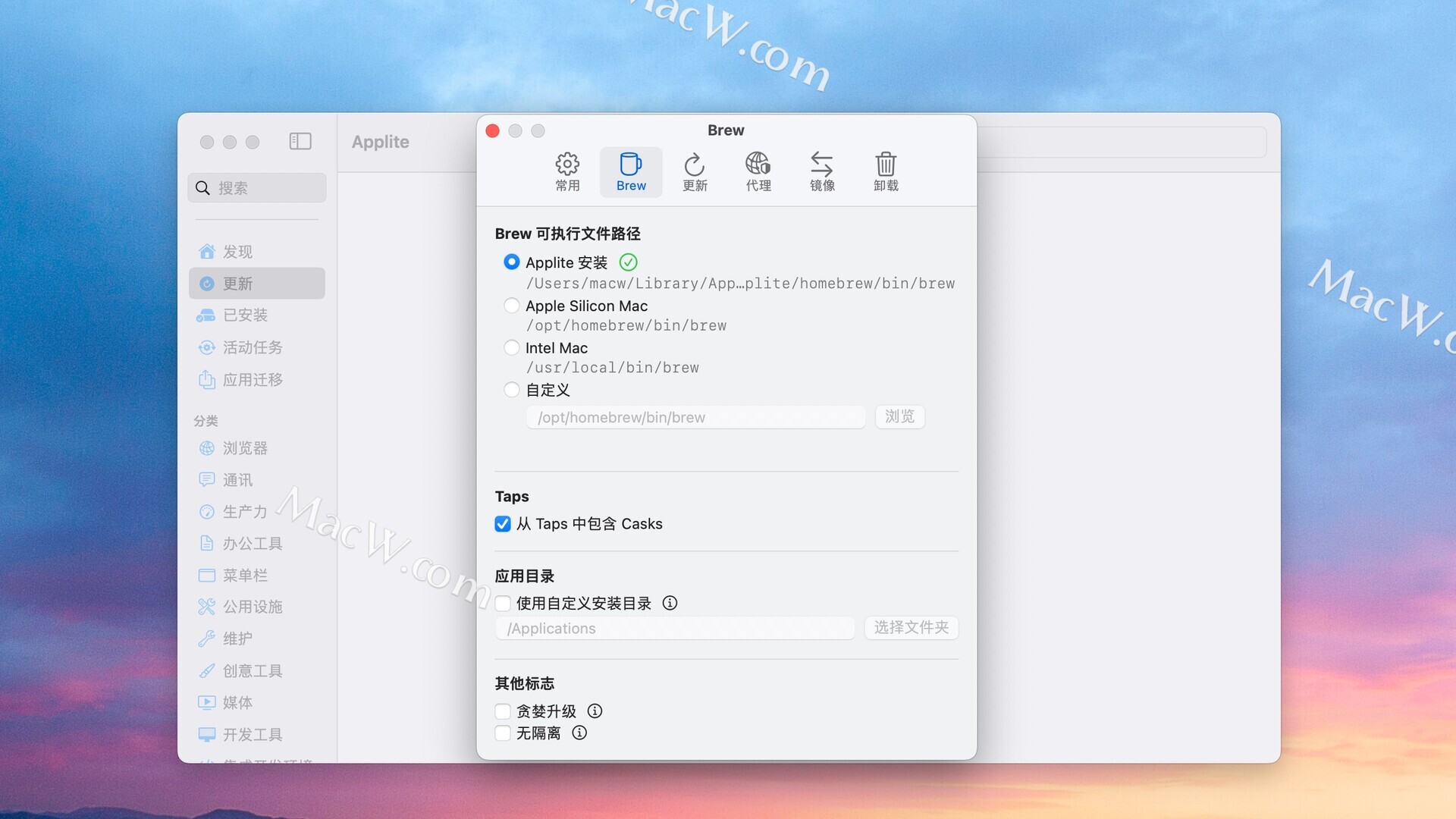The image size is (1456, 819).
Task: Open the 卸载 uninstall trash tab
Action: 885,171
